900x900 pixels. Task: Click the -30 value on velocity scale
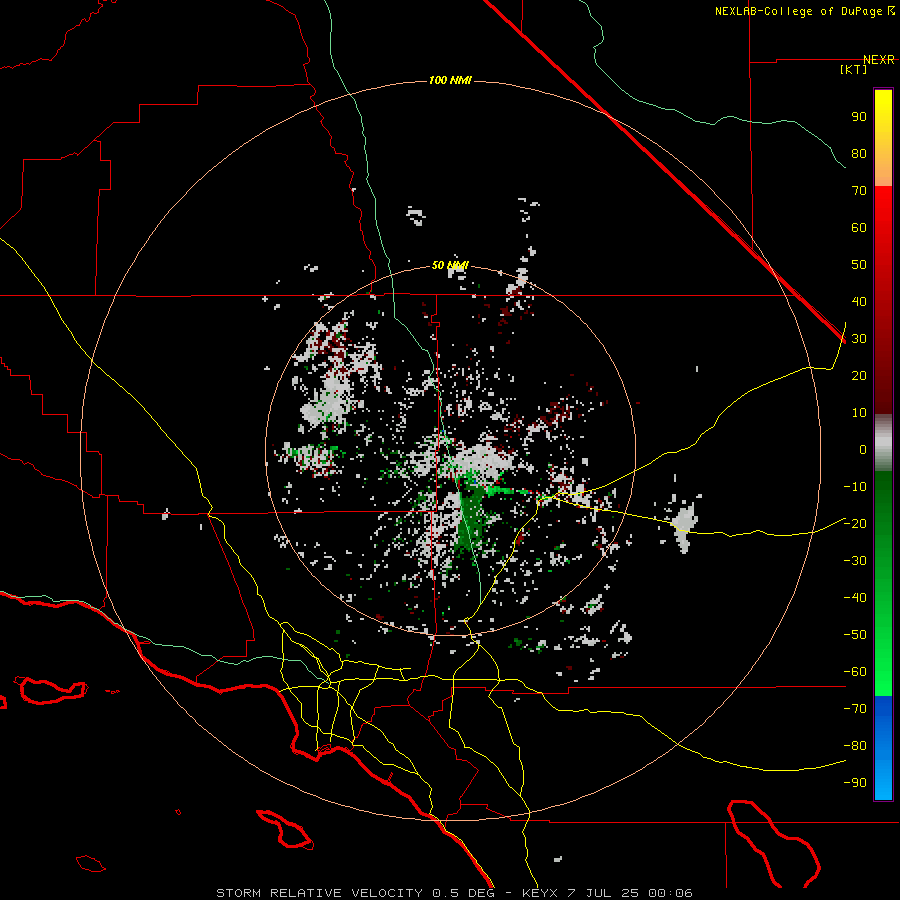click(855, 561)
